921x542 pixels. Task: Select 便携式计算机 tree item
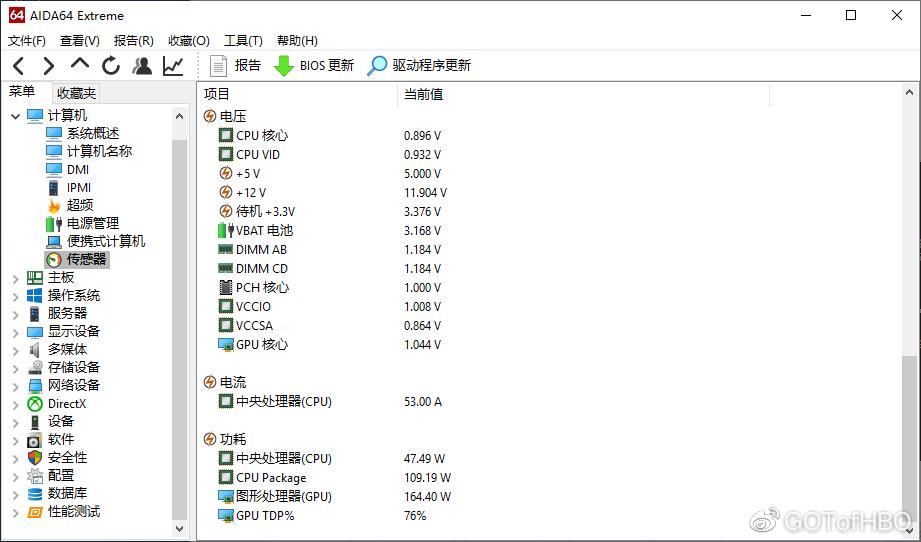click(x=106, y=241)
